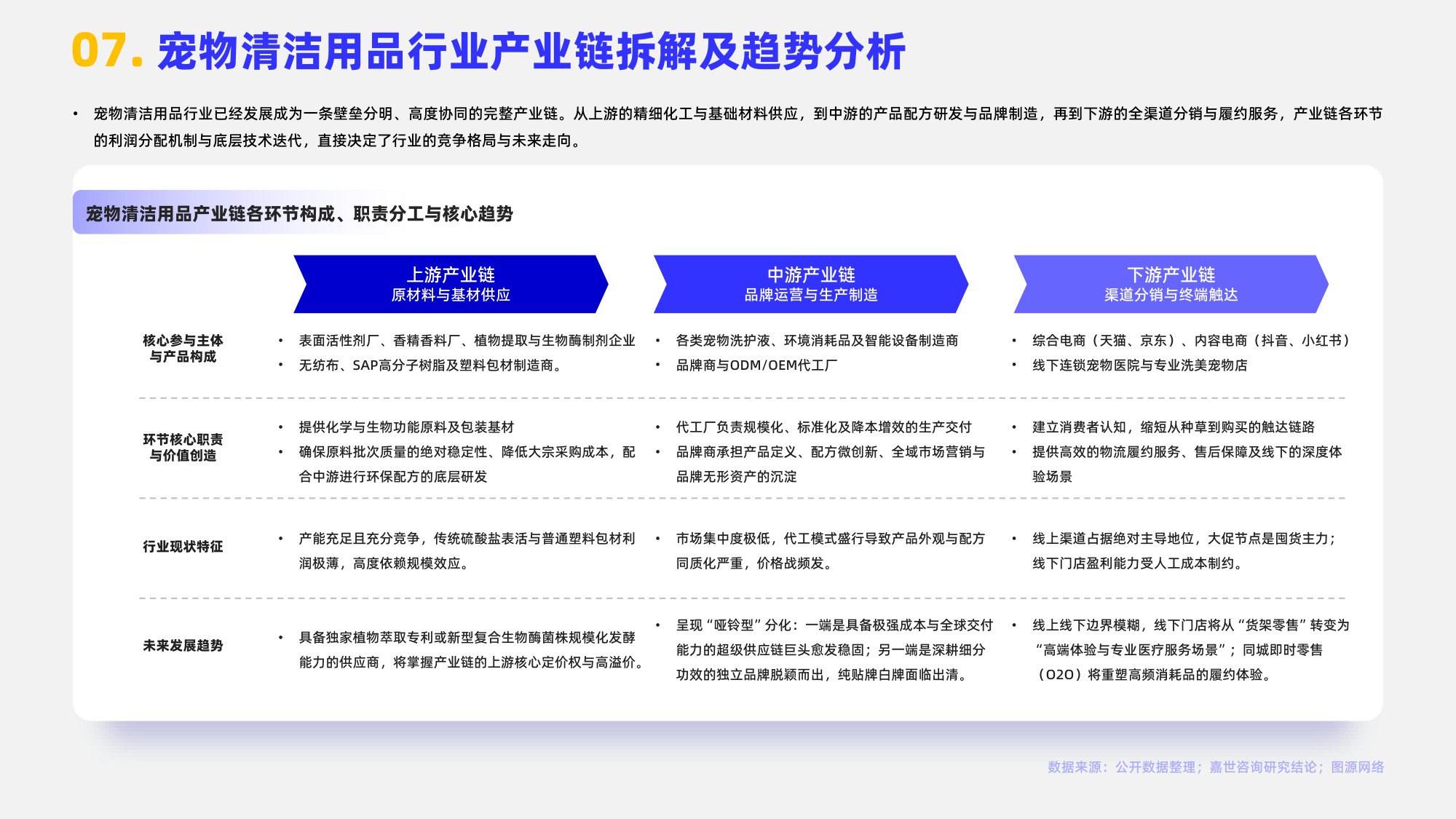Image resolution: width=1456 pixels, height=819 pixels.
Task: Select the row label 未来发展趋势
Action: click(x=183, y=645)
